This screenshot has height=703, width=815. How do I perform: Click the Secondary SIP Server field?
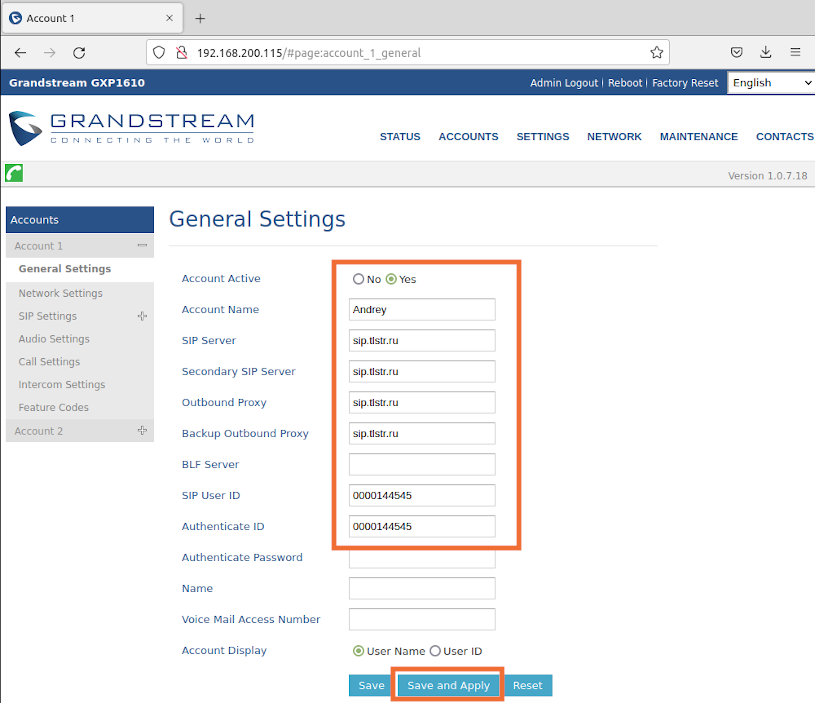click(x=422, y=372)
